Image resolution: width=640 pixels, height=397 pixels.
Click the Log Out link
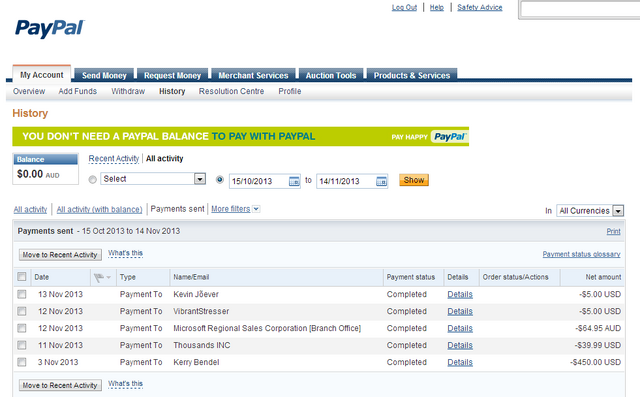[x=404, y=7]
